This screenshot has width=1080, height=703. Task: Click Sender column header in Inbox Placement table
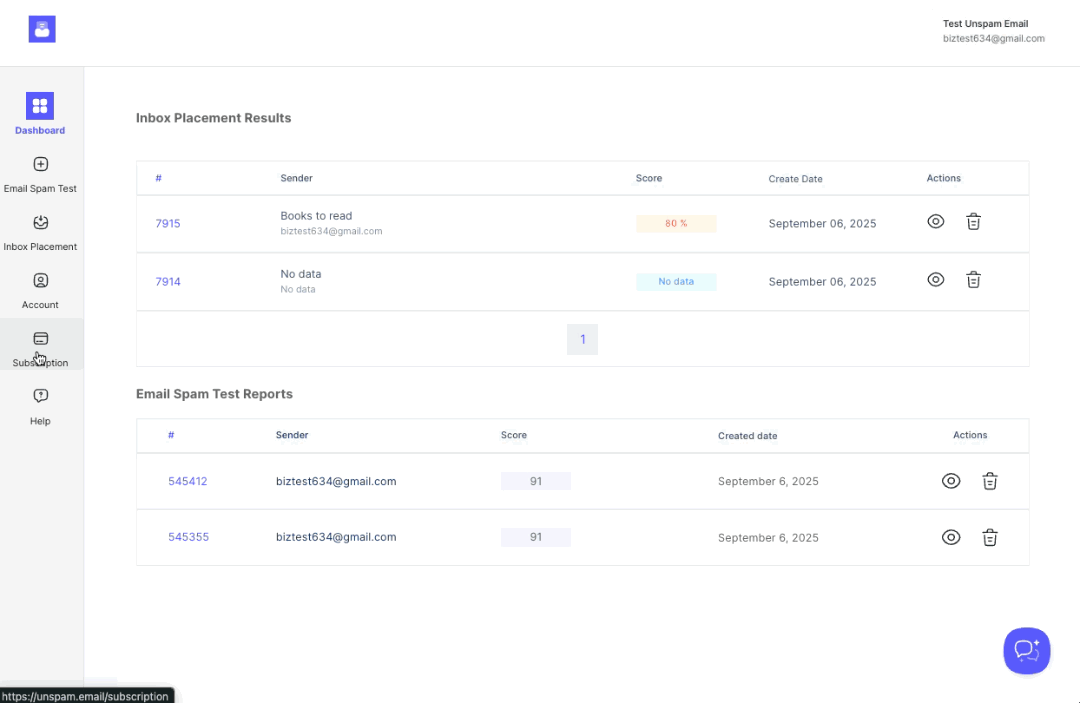pos(296,178)
